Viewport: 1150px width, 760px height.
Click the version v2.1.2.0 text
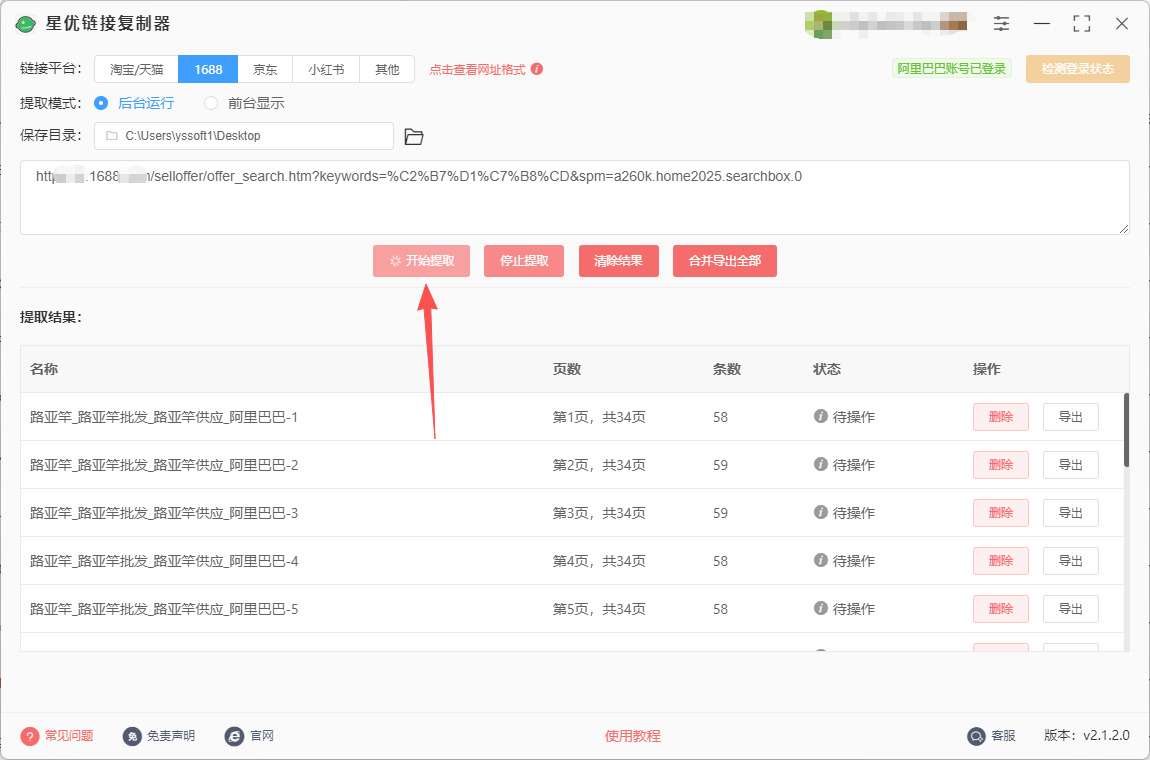coord(1107,736)
